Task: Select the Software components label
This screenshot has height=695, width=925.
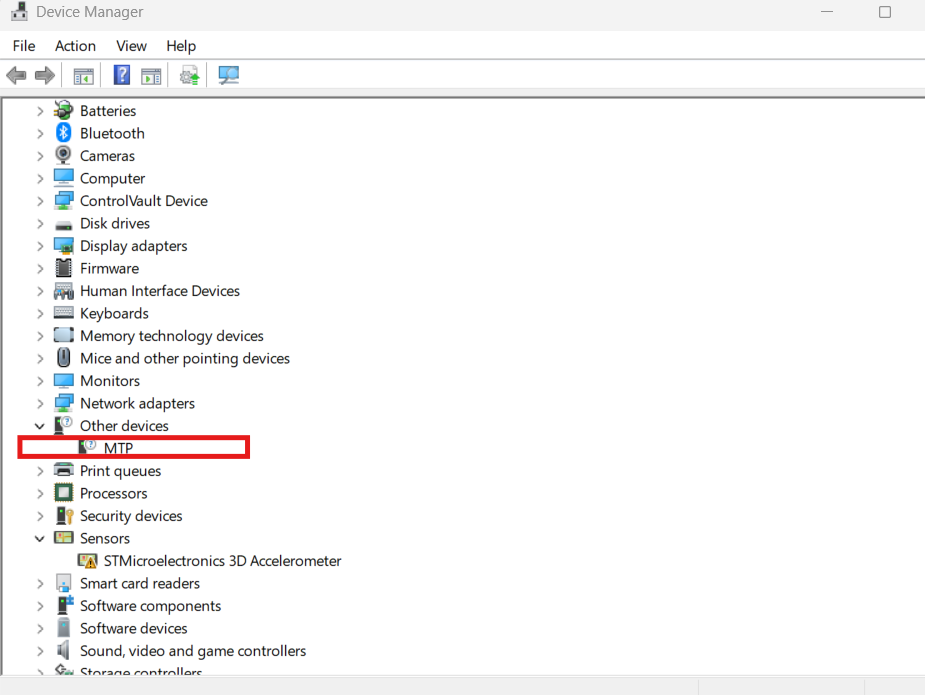Action: (x=150, y=606)
